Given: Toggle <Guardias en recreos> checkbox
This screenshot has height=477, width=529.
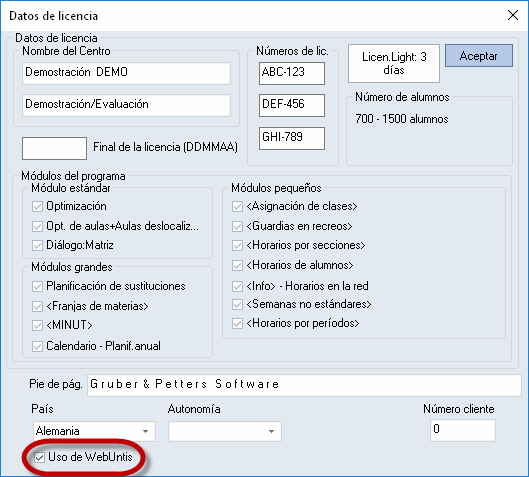Looking at the screenshot, I should [x=237, y=226].
